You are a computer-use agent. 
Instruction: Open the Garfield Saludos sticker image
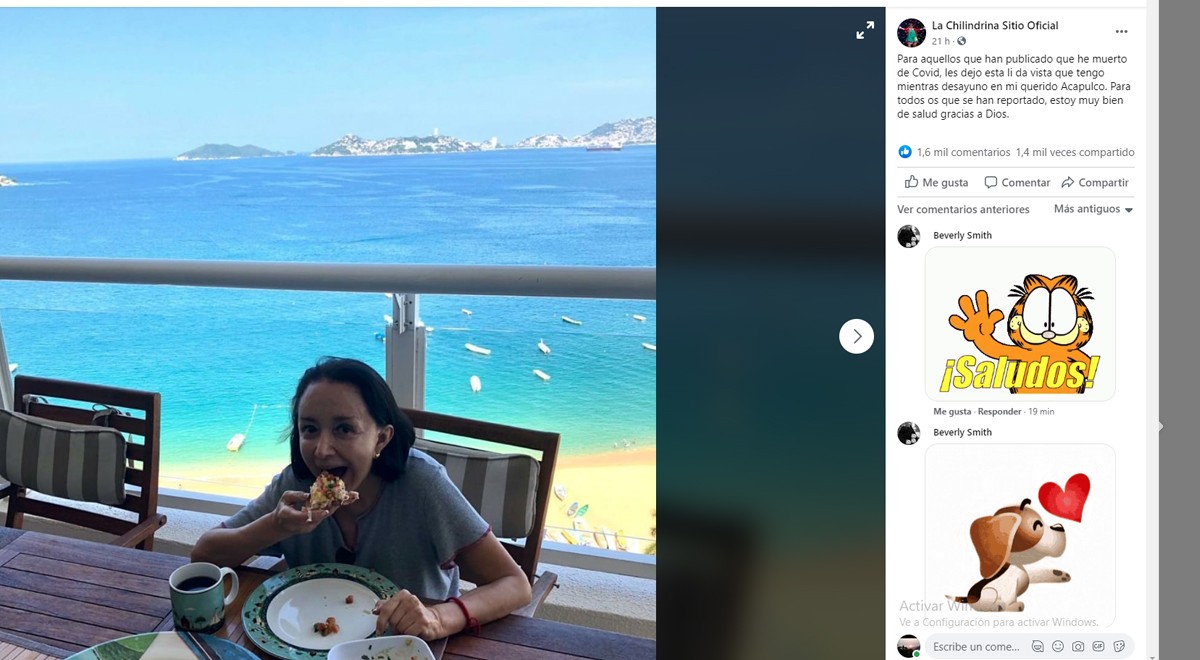1020,324
